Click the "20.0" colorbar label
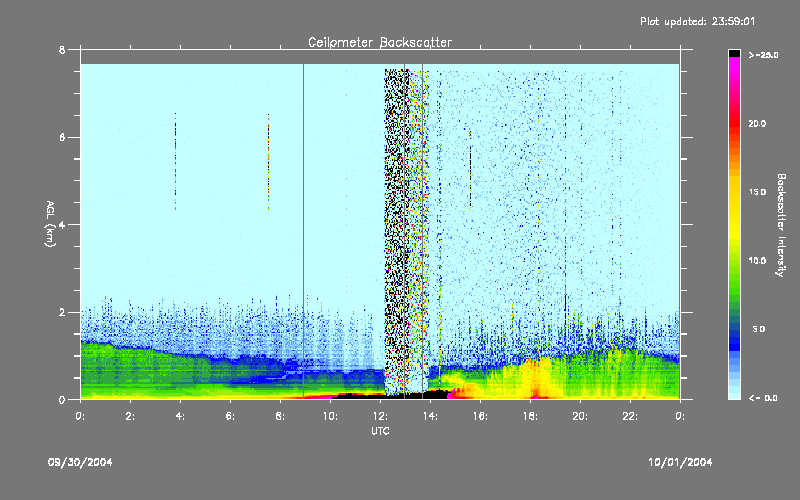This screenshot has width=800, height=500. 757,123
